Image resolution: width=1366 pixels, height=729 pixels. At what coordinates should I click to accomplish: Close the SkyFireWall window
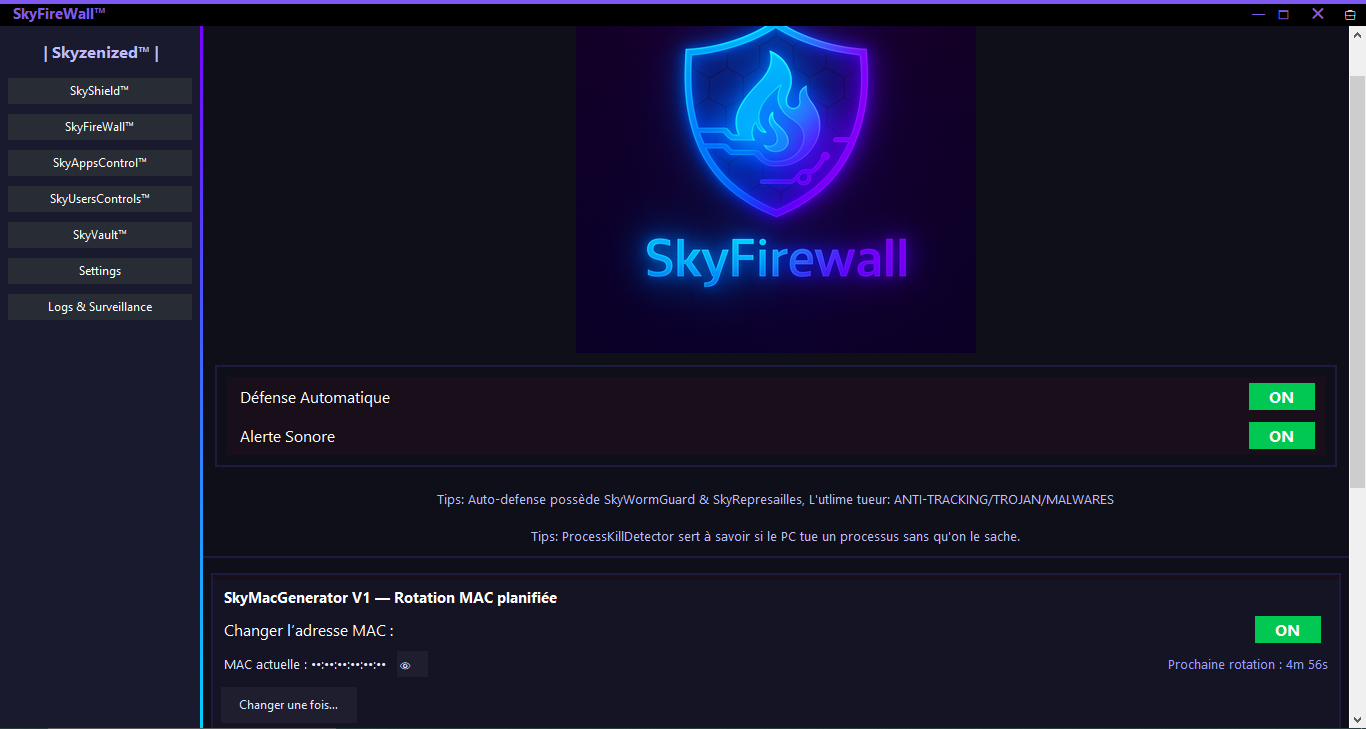tap(1318, 14)
